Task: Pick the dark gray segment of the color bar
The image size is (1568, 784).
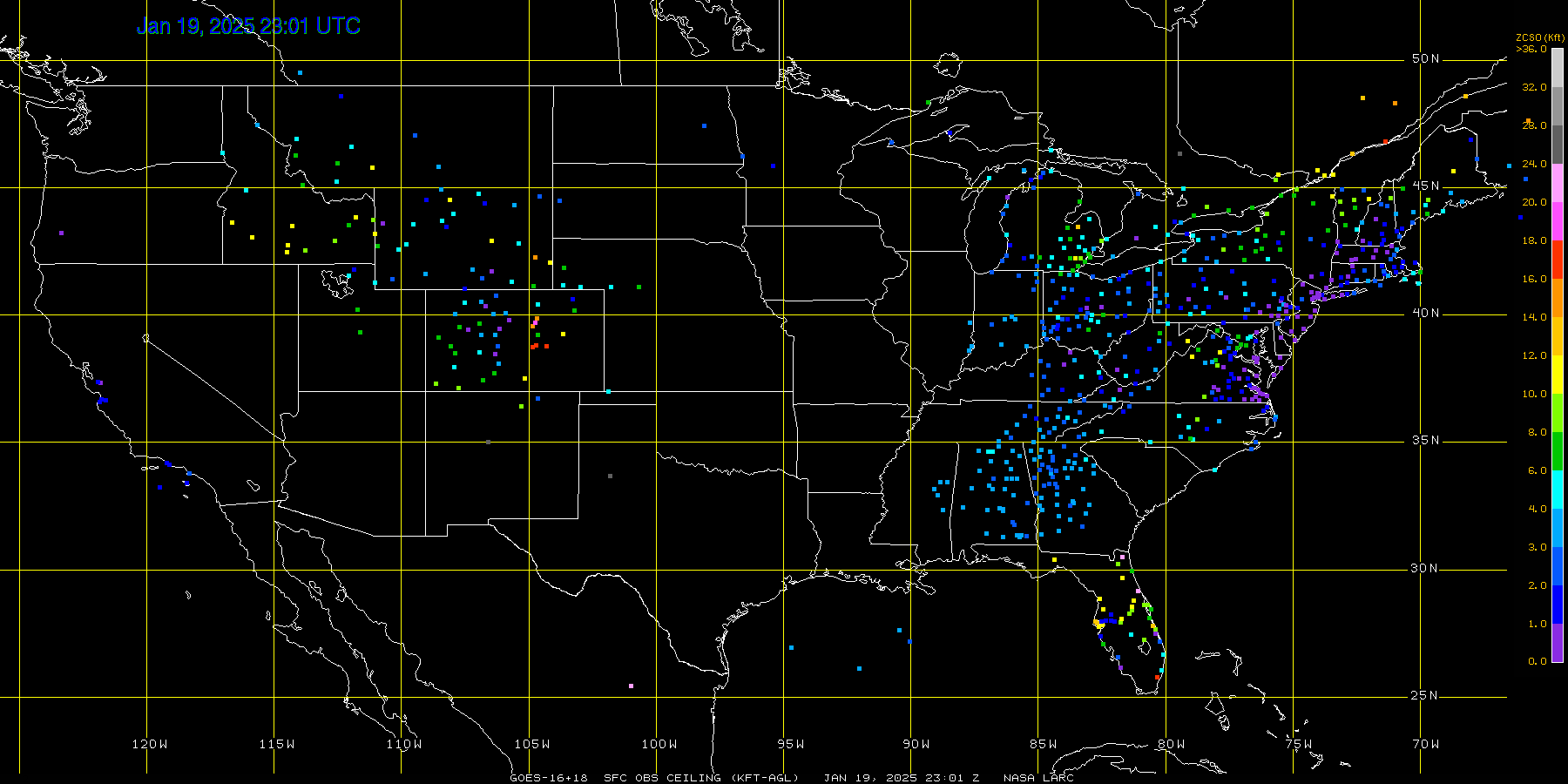Action: pyautogui.click(x=1558, y=145)
